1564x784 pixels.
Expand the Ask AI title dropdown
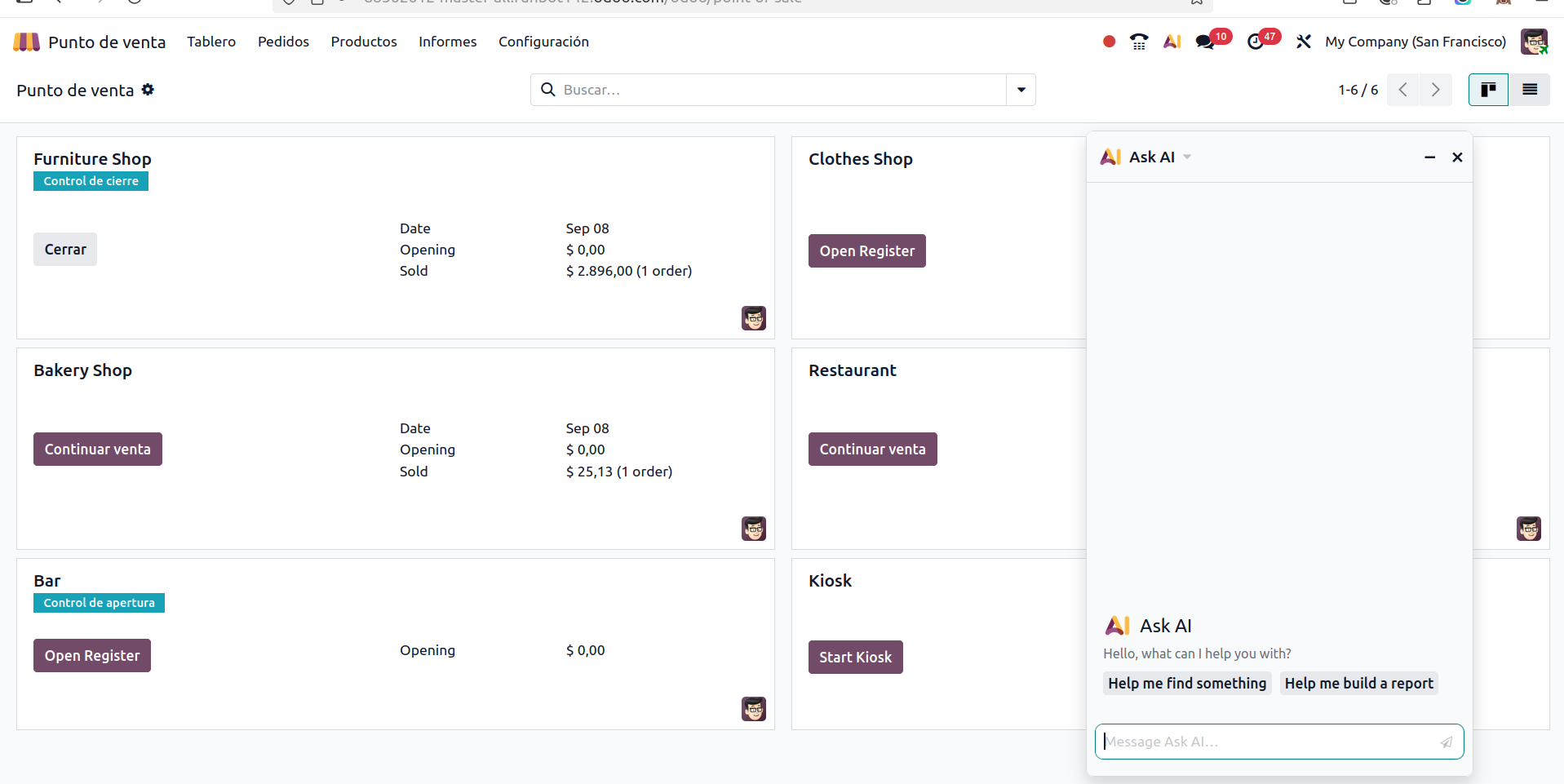click(x=1187, y=157)
